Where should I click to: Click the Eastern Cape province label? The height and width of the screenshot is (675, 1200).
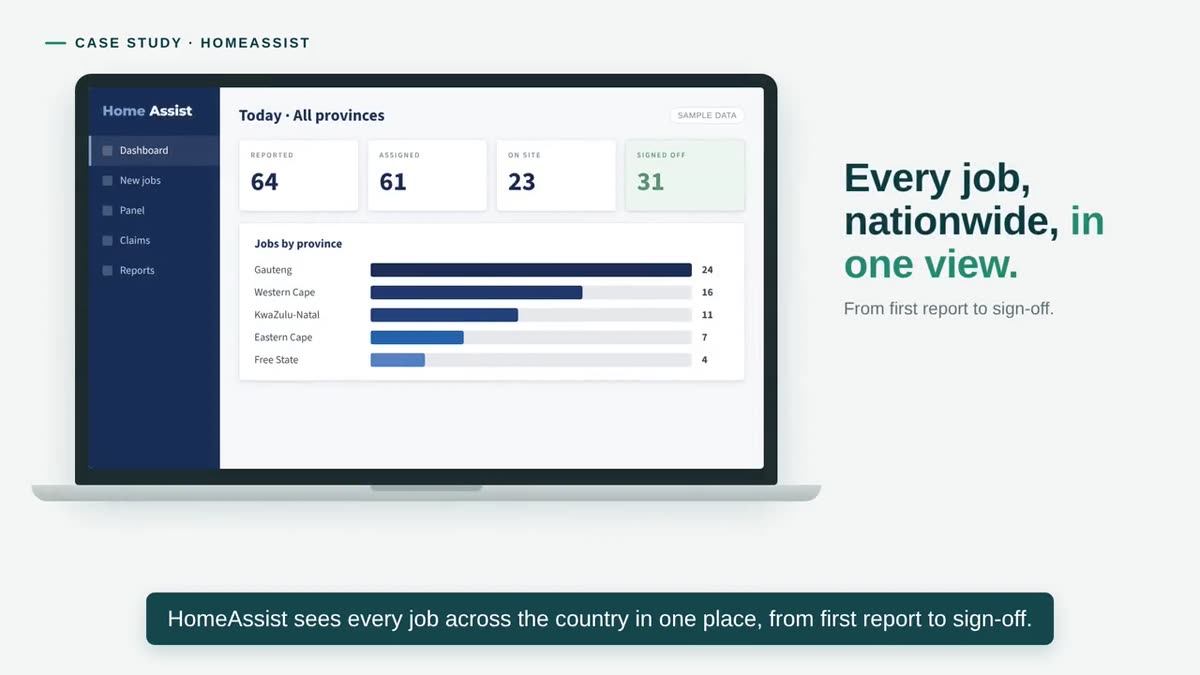(x=284, y=338)
